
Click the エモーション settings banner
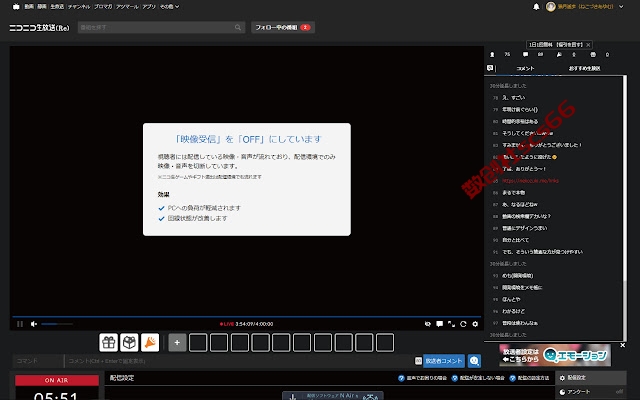click(555, 355)
